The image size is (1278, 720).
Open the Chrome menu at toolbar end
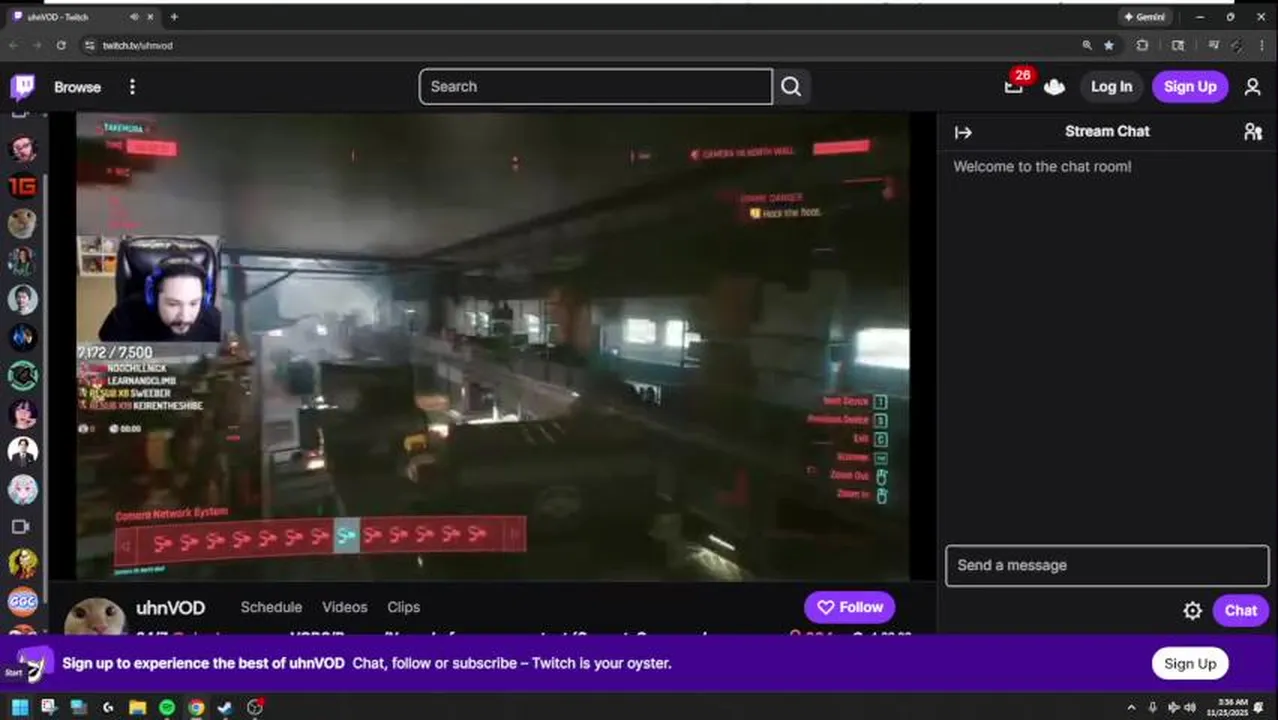[x=1261, y=45]
